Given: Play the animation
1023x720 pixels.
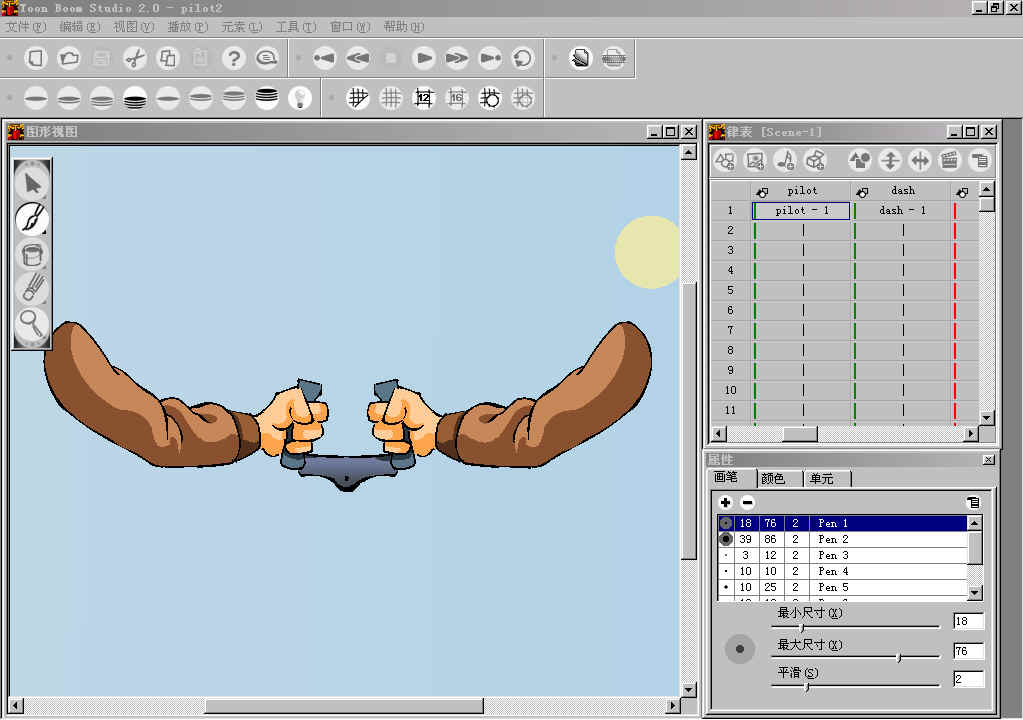Looking at the screenshot, I should pyautogui.click(x=424, y=58).
